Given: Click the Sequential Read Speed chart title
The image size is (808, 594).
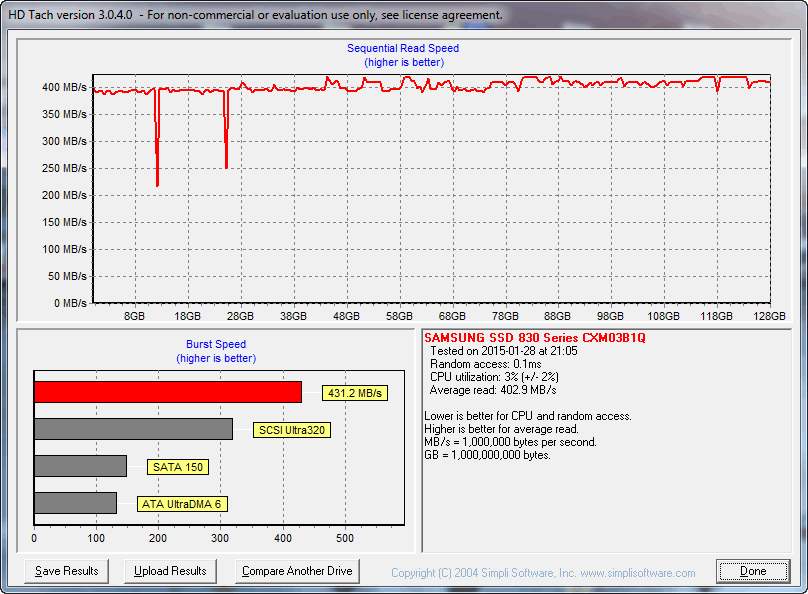Looking at the screenshot, I should pos(403,48).
